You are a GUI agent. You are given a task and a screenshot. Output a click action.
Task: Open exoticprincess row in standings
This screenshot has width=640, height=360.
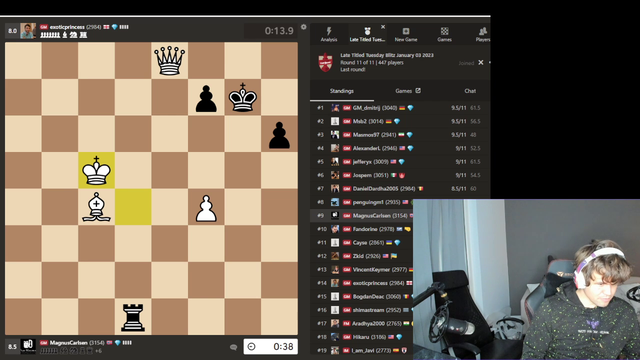362,283
